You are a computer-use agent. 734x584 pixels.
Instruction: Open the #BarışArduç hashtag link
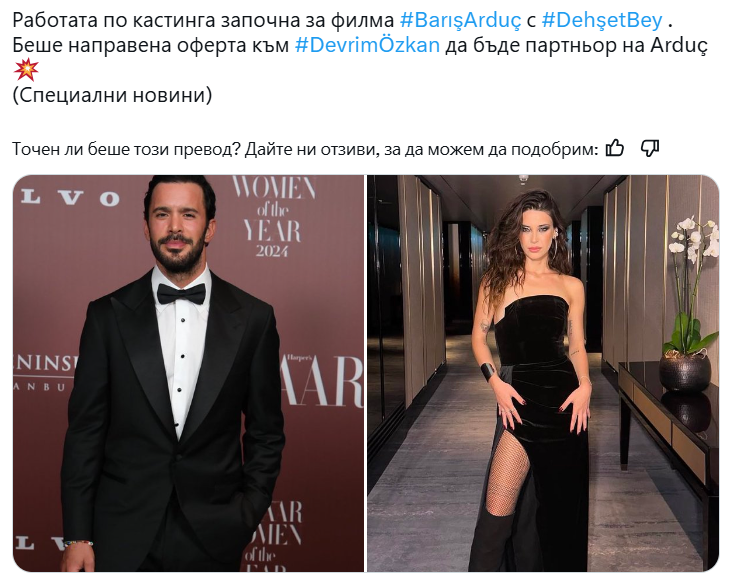click(460, 20)
